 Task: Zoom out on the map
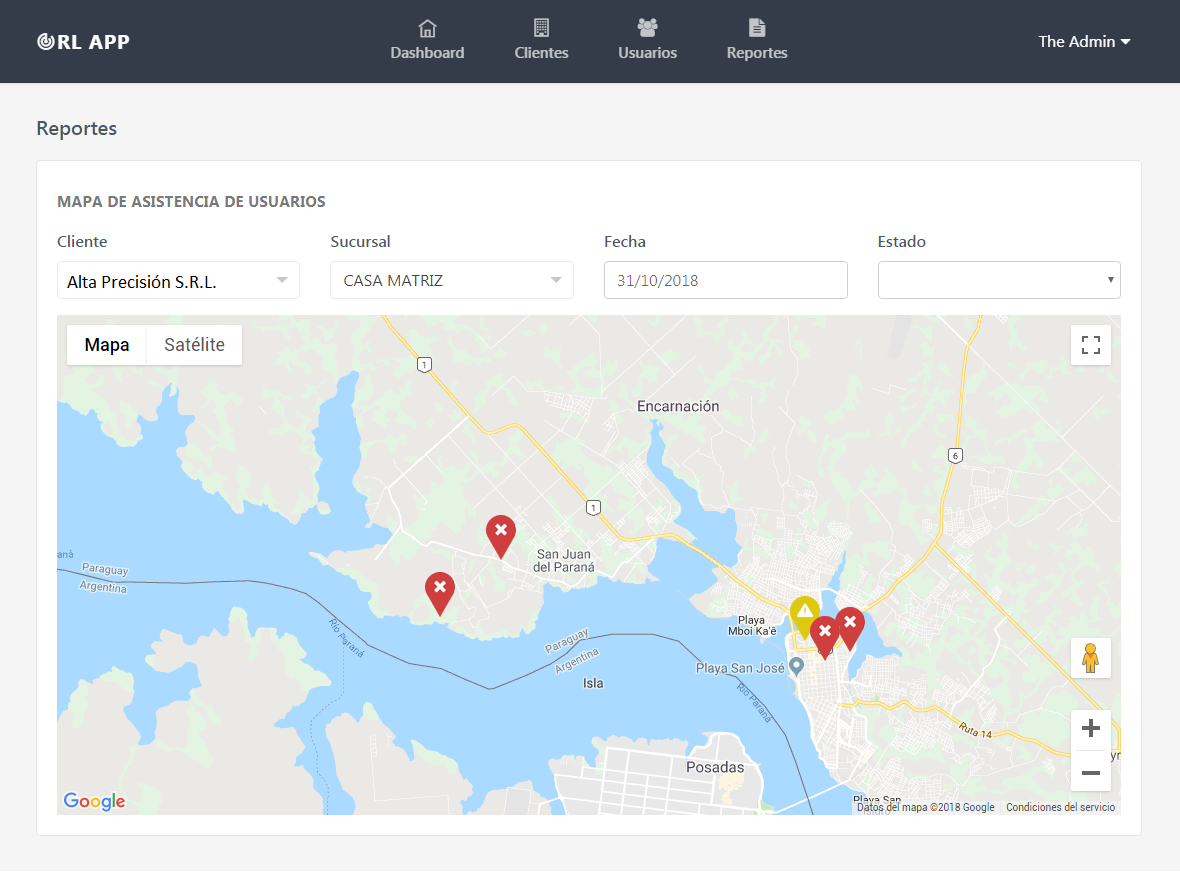[1090, 772]
